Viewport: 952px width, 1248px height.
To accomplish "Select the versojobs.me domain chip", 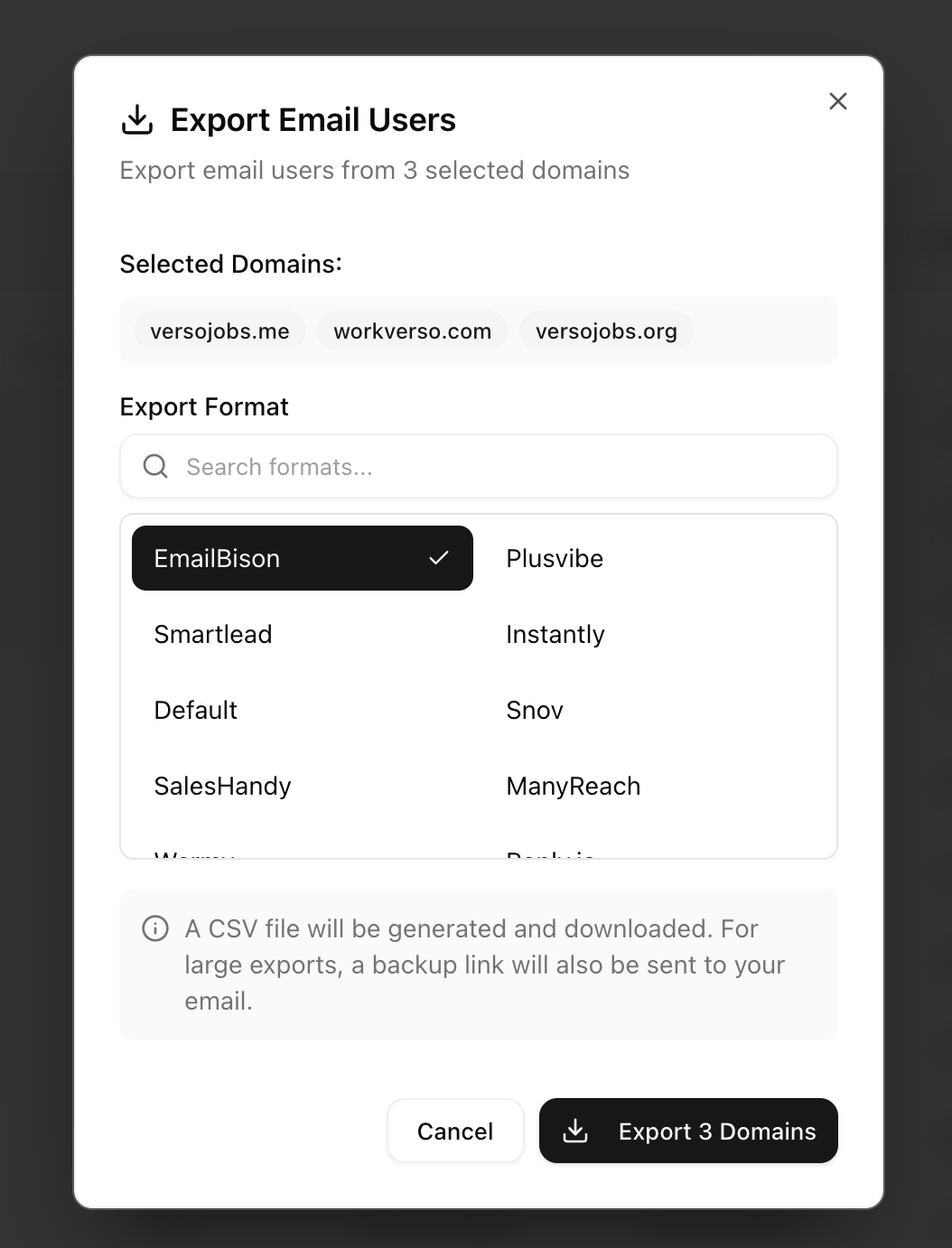I will [219, 331].
